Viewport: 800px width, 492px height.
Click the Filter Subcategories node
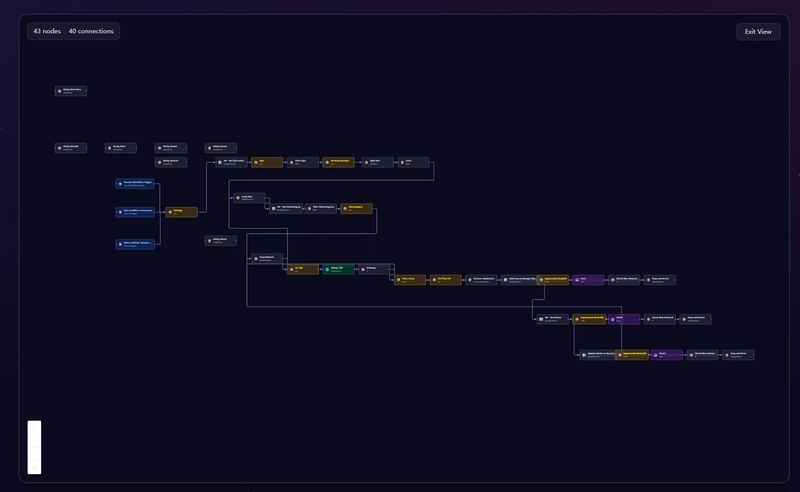pyautogui.click(x=321, y=208)
